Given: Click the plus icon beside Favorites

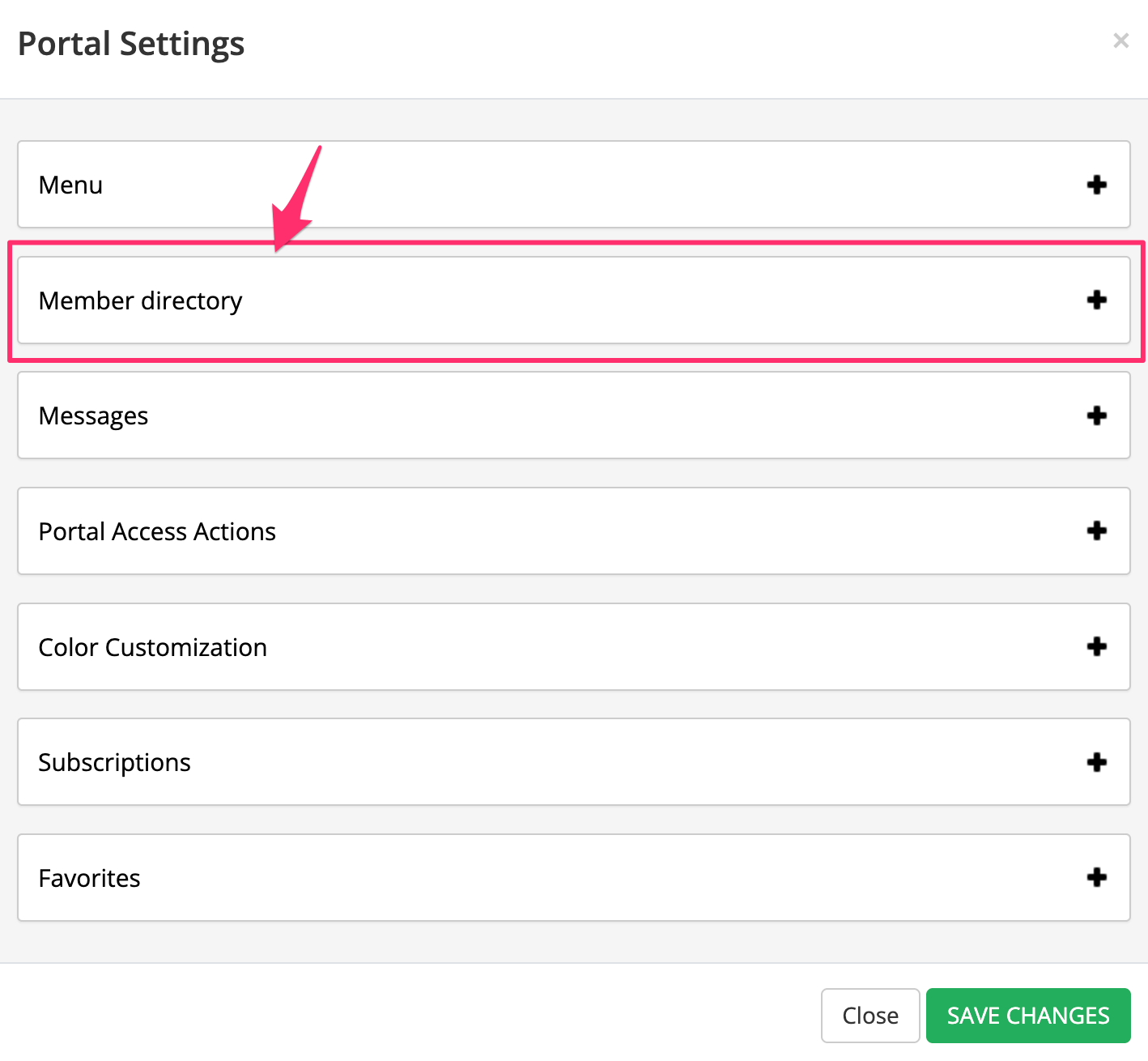Looking at the screenshot, I should tap(1097, 877).
